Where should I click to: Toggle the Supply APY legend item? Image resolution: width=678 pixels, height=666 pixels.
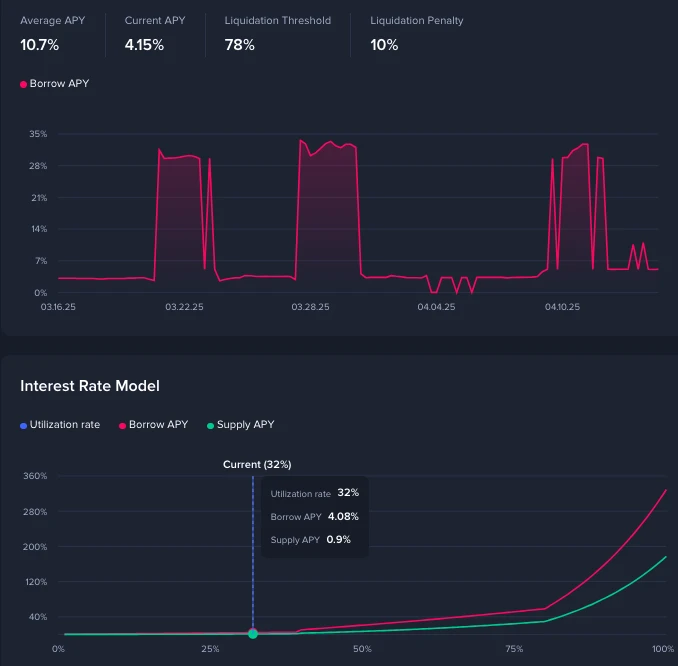tap(241, 425)
